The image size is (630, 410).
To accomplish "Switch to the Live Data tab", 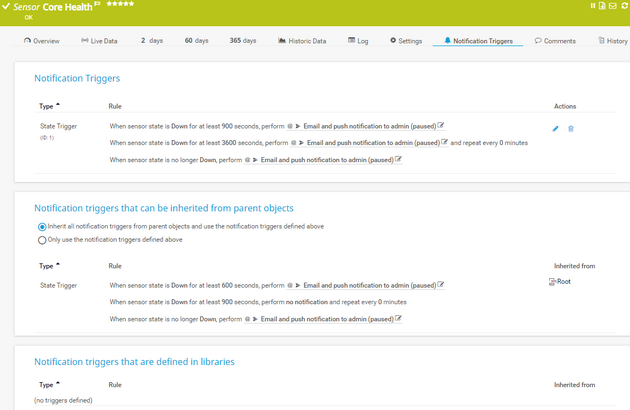I will (x=99, y=41).
